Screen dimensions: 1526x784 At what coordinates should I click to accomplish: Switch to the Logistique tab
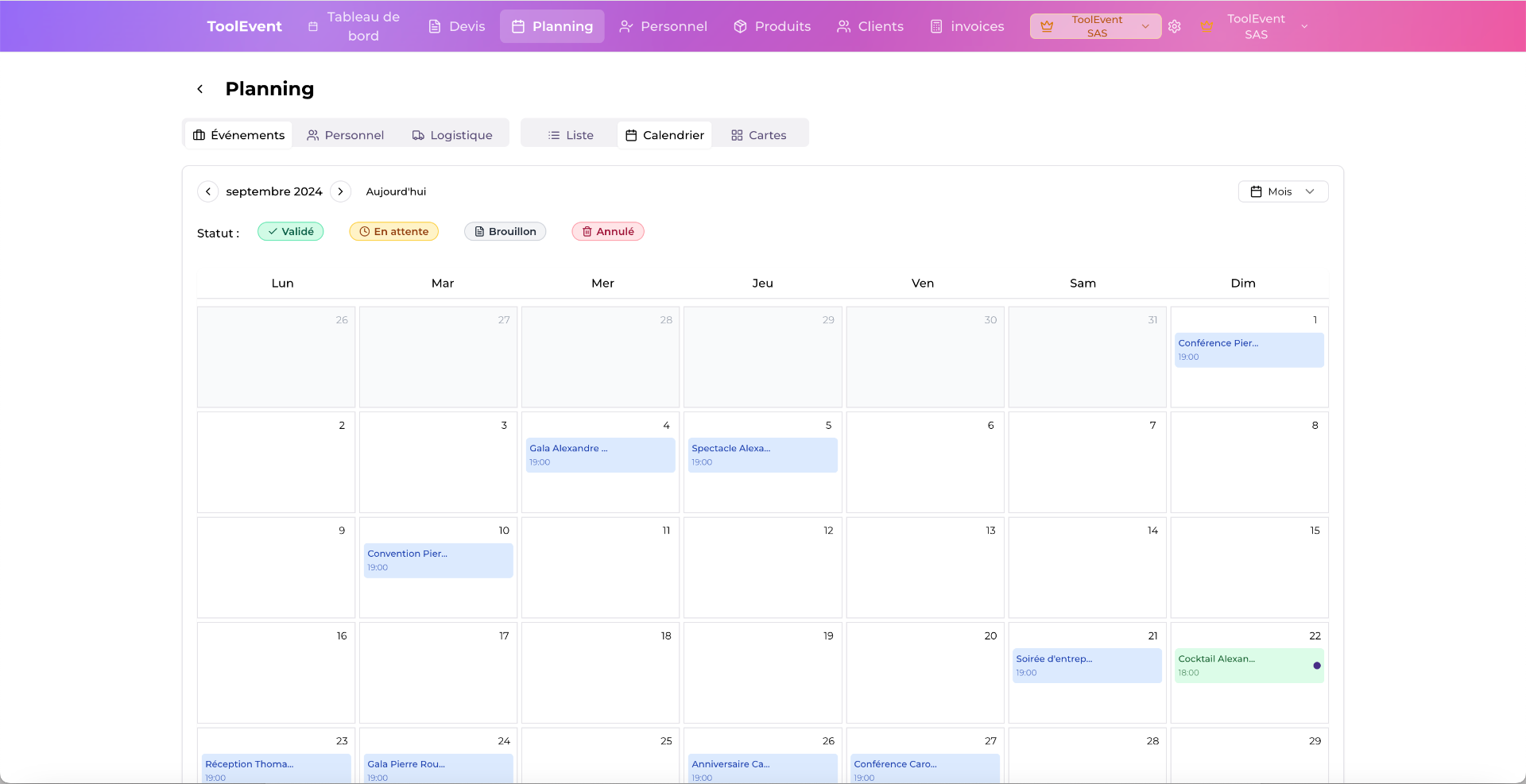click(x=452, y=135)
